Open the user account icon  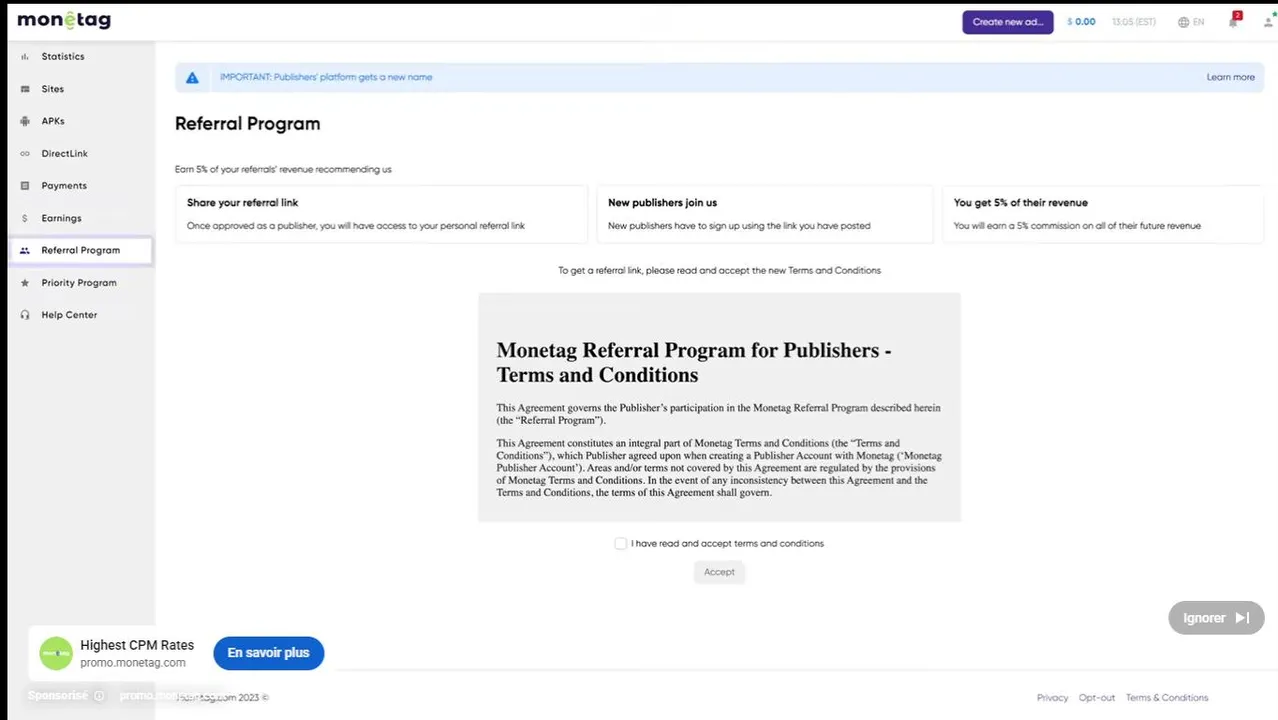coord(1268,22)
